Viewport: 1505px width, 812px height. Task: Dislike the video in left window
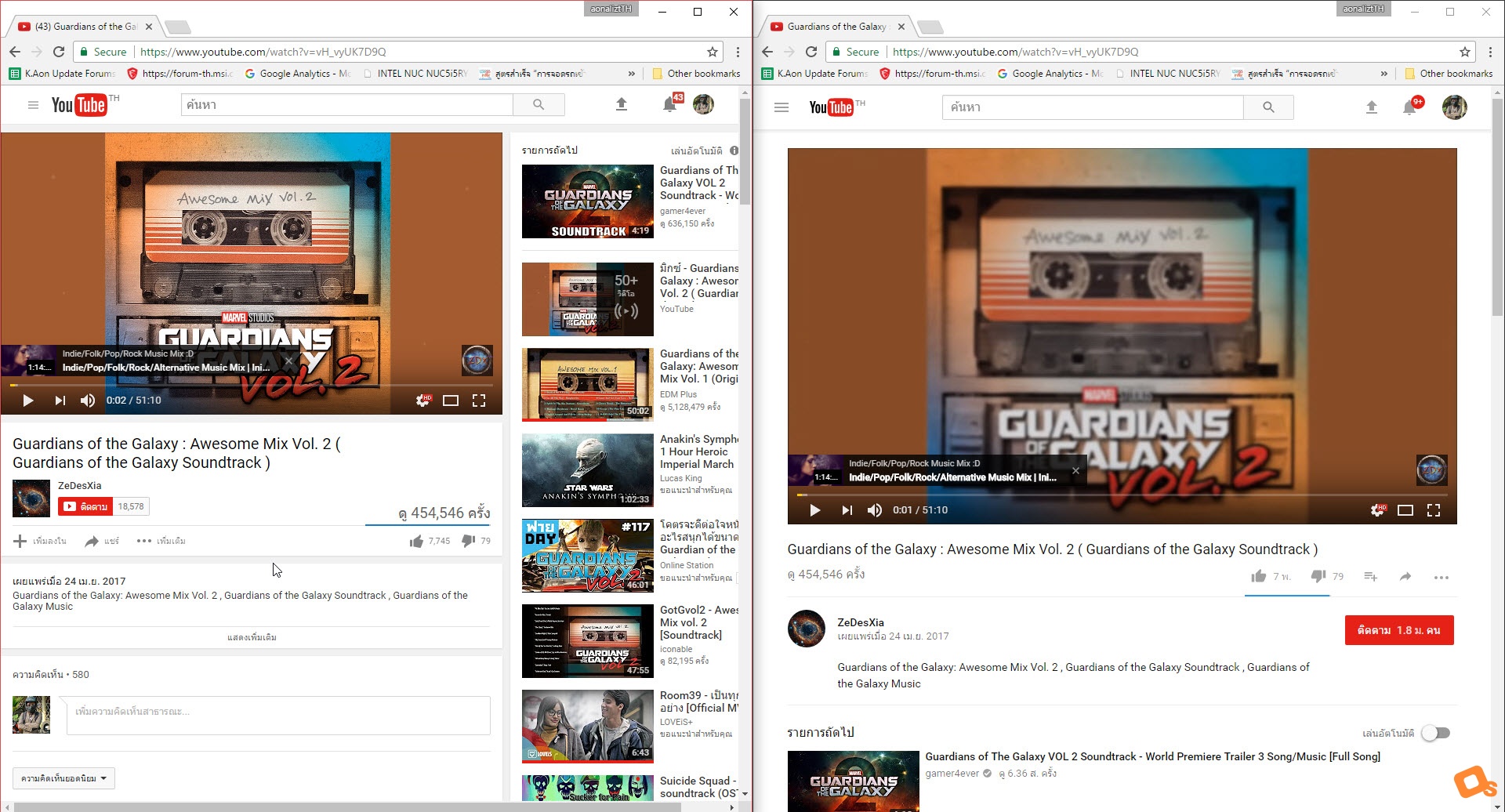coord(469,541)
